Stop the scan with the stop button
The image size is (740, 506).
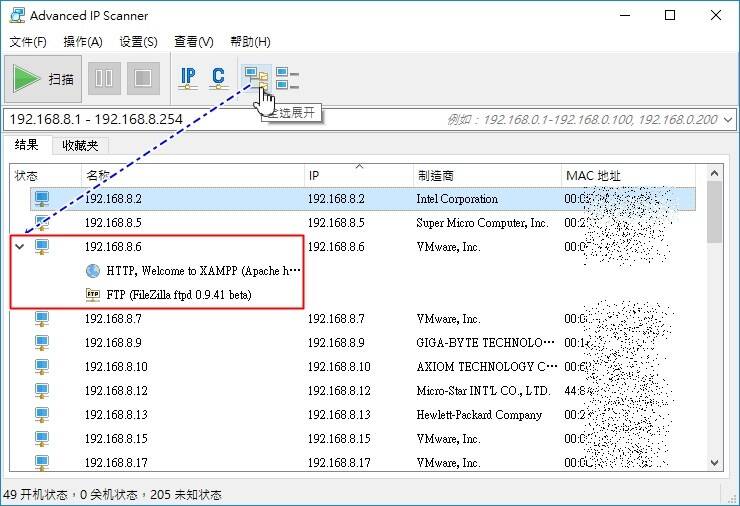[143, 78]
